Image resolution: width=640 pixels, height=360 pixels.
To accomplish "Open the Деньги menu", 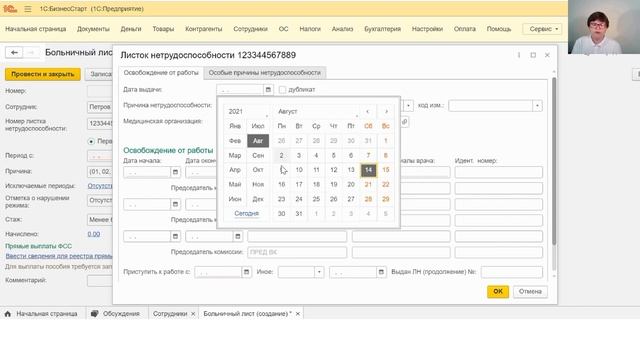I will click(x=131, y=29).
